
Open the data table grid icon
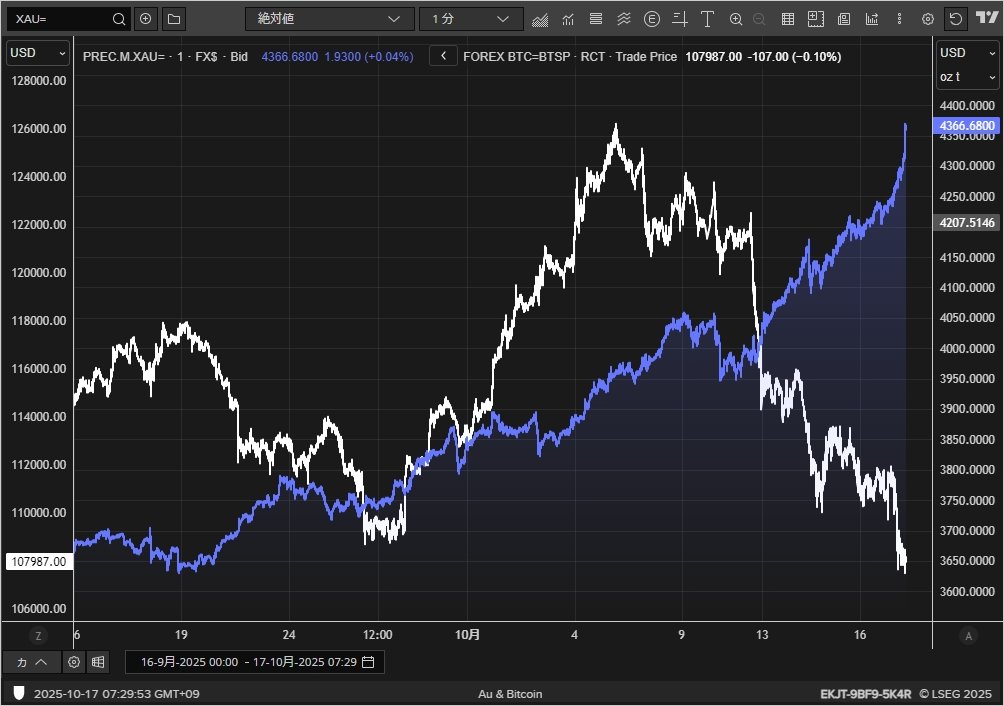point(788,19)
